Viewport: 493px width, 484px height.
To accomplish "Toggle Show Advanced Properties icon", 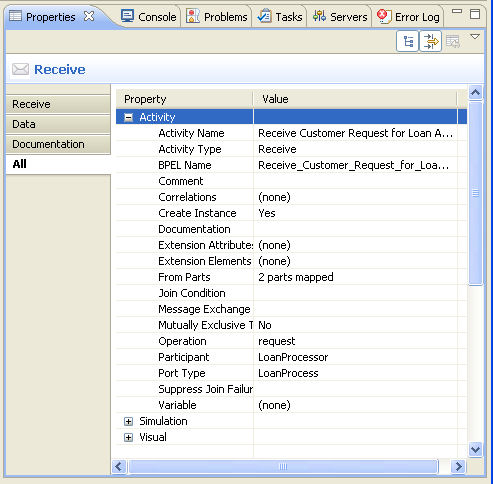I will click(431, 41).
